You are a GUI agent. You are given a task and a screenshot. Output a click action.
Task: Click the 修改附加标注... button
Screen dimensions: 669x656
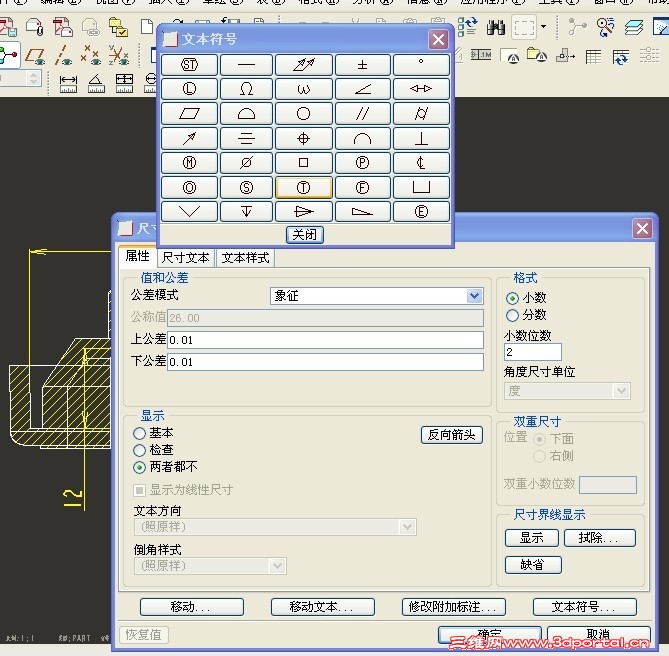point(454,607)
